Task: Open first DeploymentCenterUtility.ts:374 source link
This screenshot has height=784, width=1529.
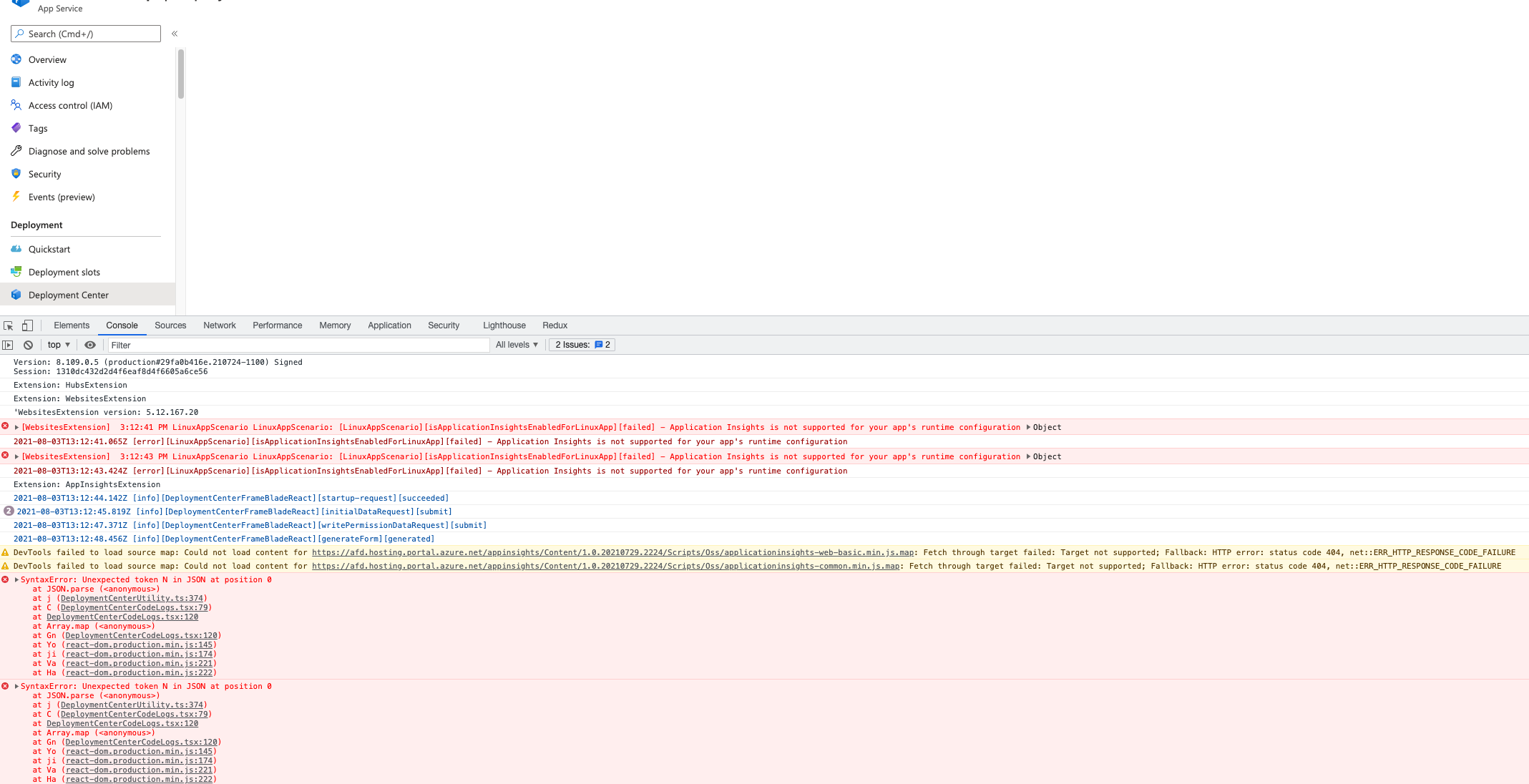Action: click(x=132, y=598)
